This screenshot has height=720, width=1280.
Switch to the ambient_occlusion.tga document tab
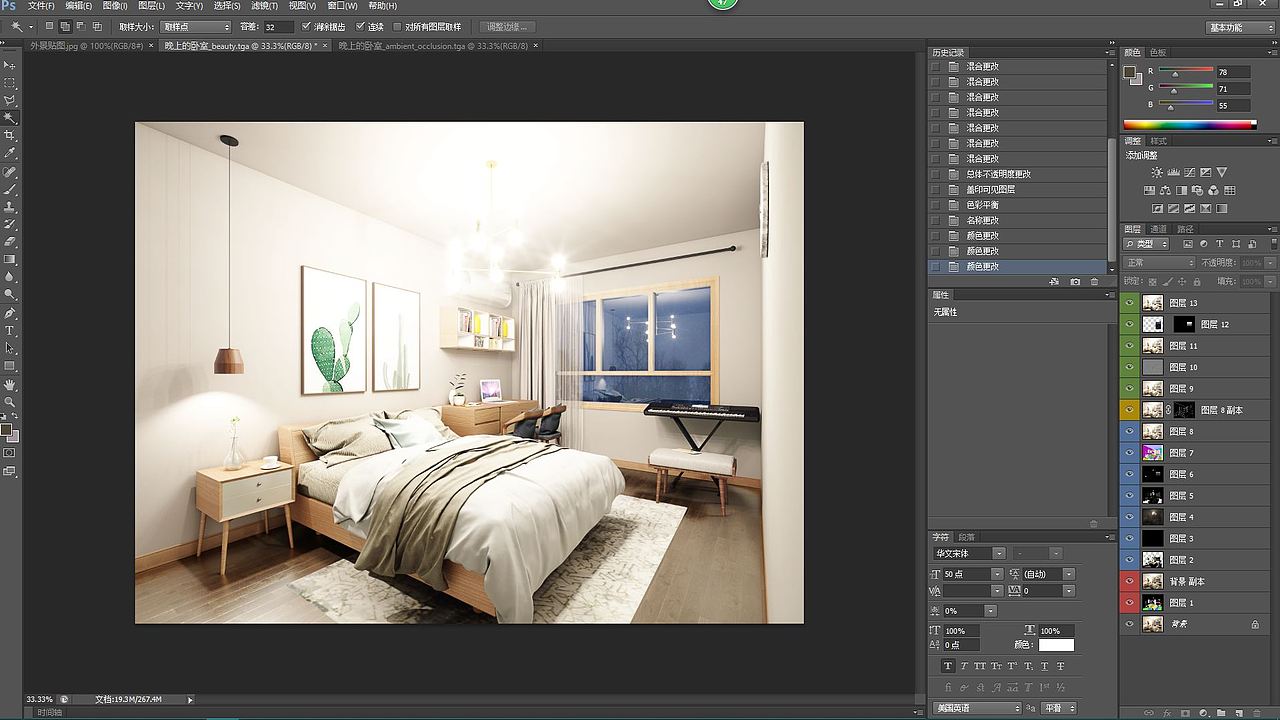(433, 45)
